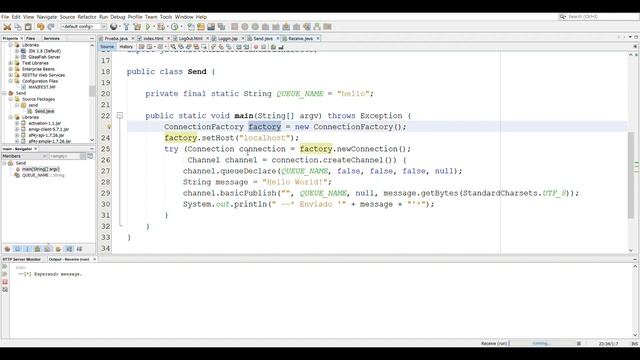Select amqp-client-5.7.1.jar library
The height and width of the screenshot is (360, 640).
(x=49, y=129)
